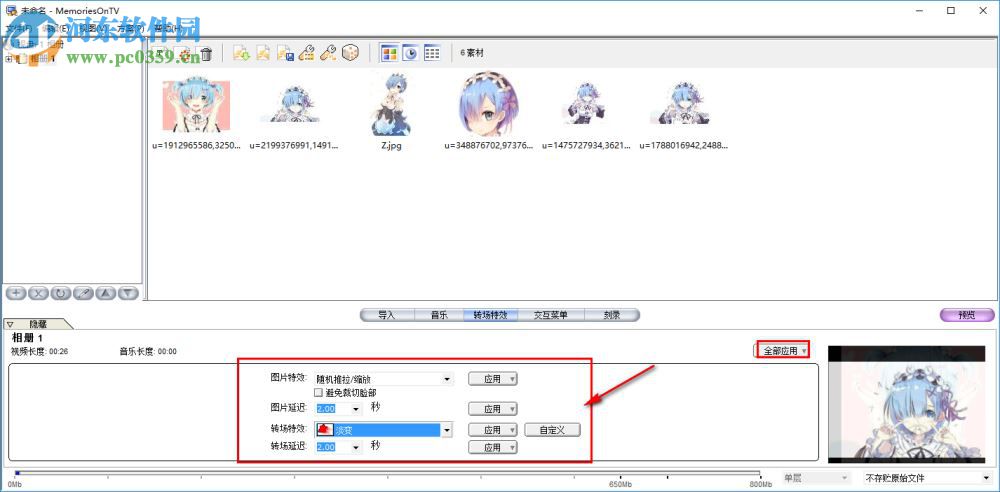
Task: Click the plus add-album round button
Action: (16, 293)
